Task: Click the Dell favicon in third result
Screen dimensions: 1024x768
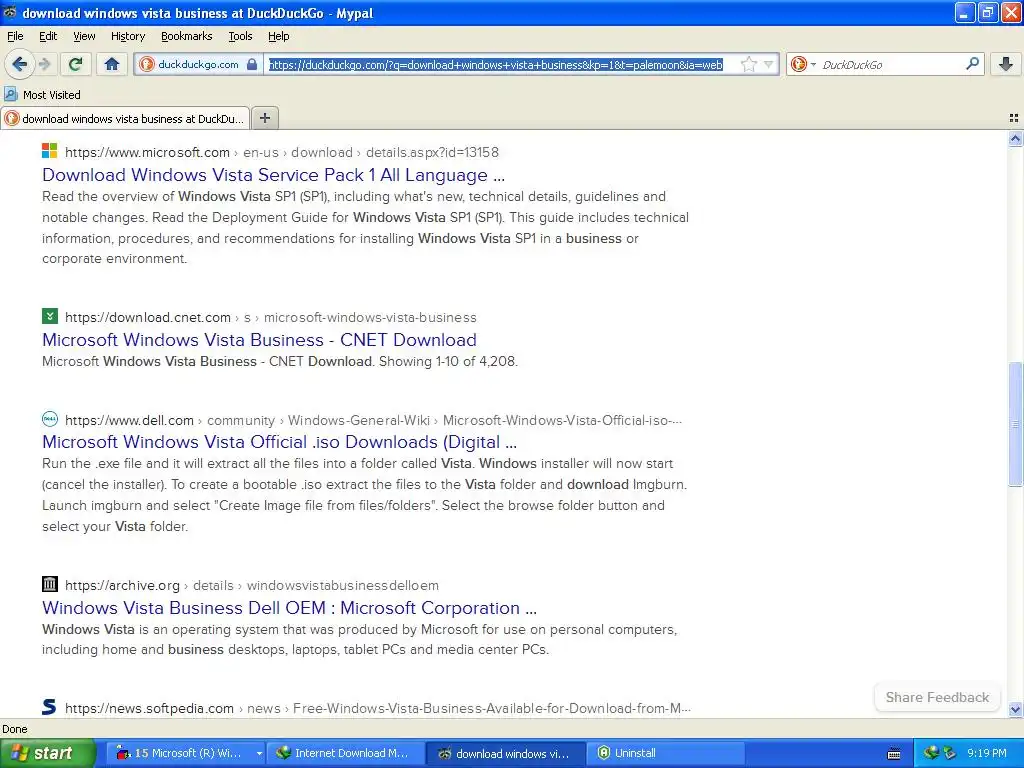Action: tap(50, 419)
